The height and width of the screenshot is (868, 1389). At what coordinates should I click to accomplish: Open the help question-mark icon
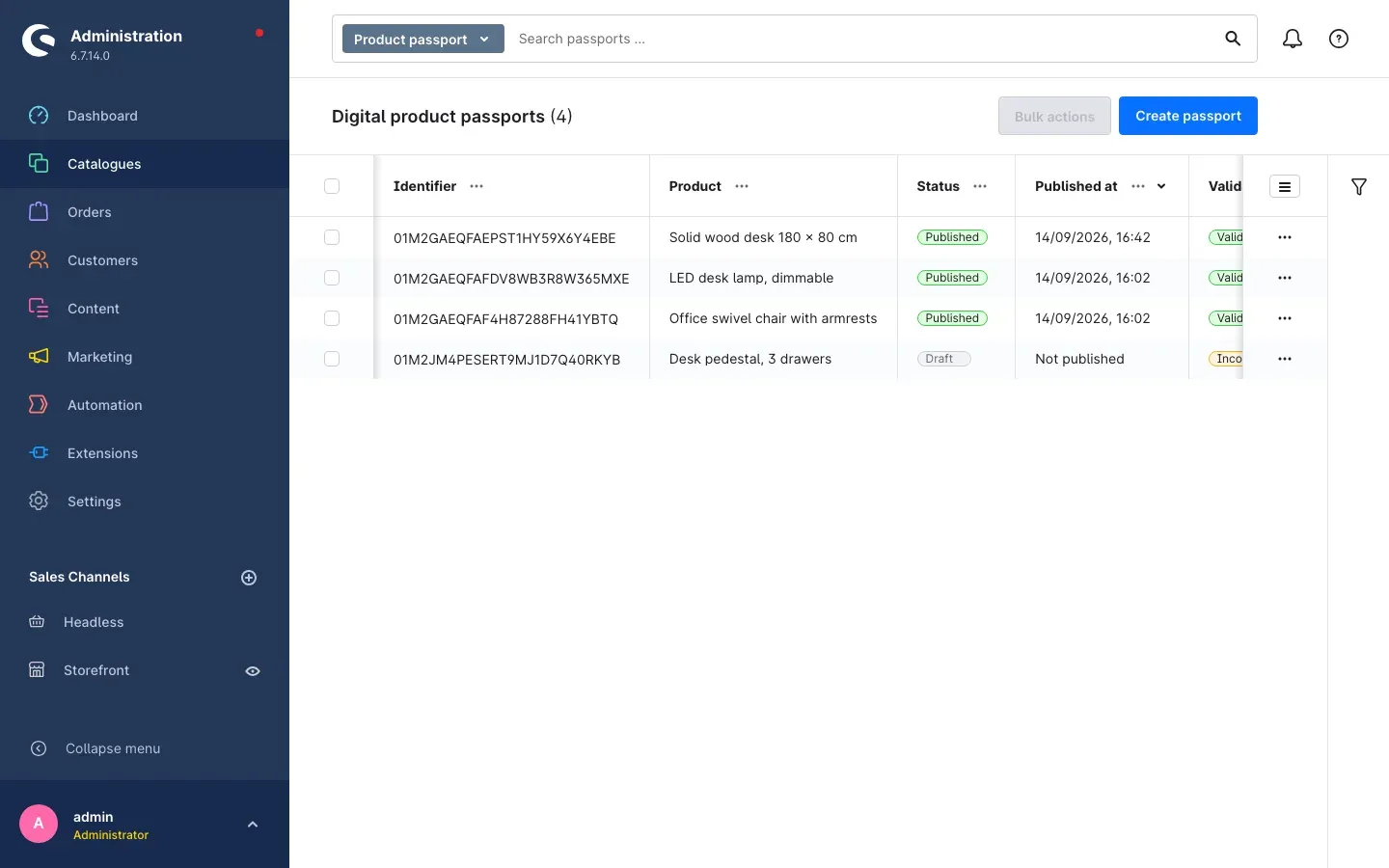(1339, 39)
